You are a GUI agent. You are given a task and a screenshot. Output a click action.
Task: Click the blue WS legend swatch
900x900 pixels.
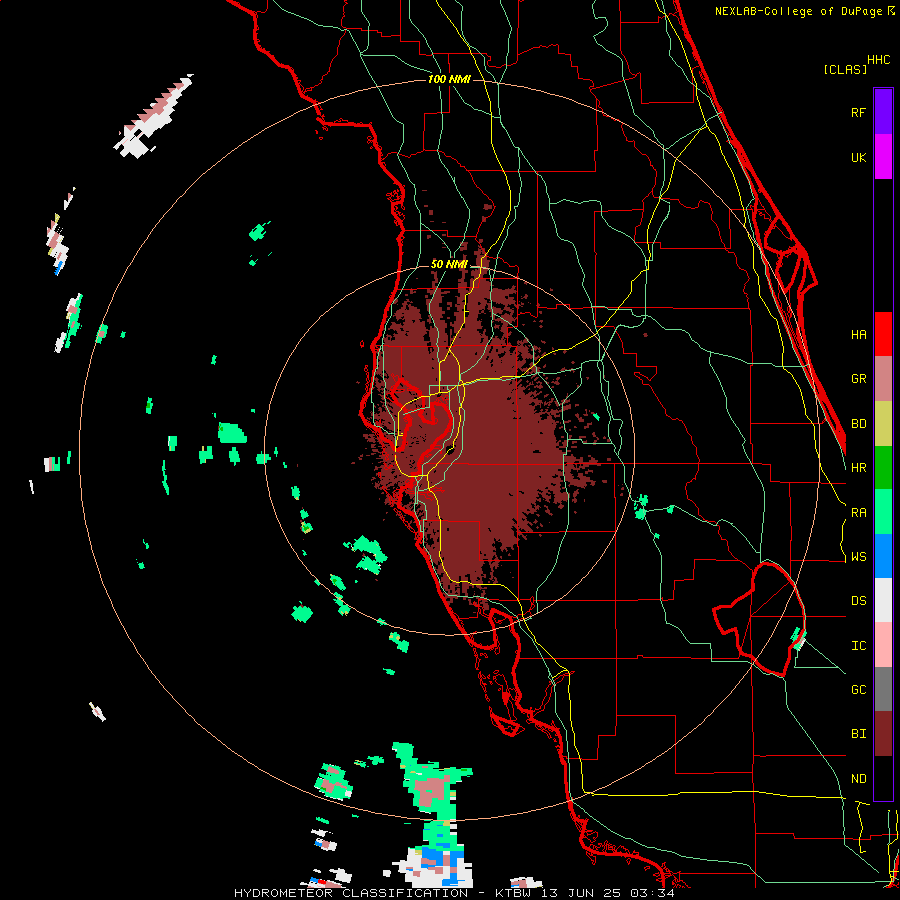coord(883,556)
